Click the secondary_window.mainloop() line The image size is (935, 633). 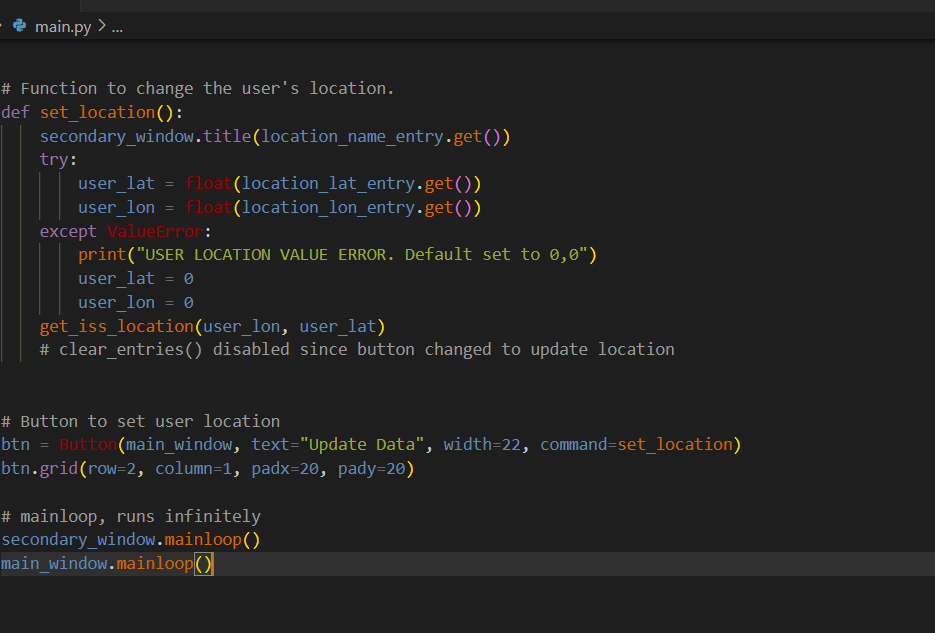[131, 539]
